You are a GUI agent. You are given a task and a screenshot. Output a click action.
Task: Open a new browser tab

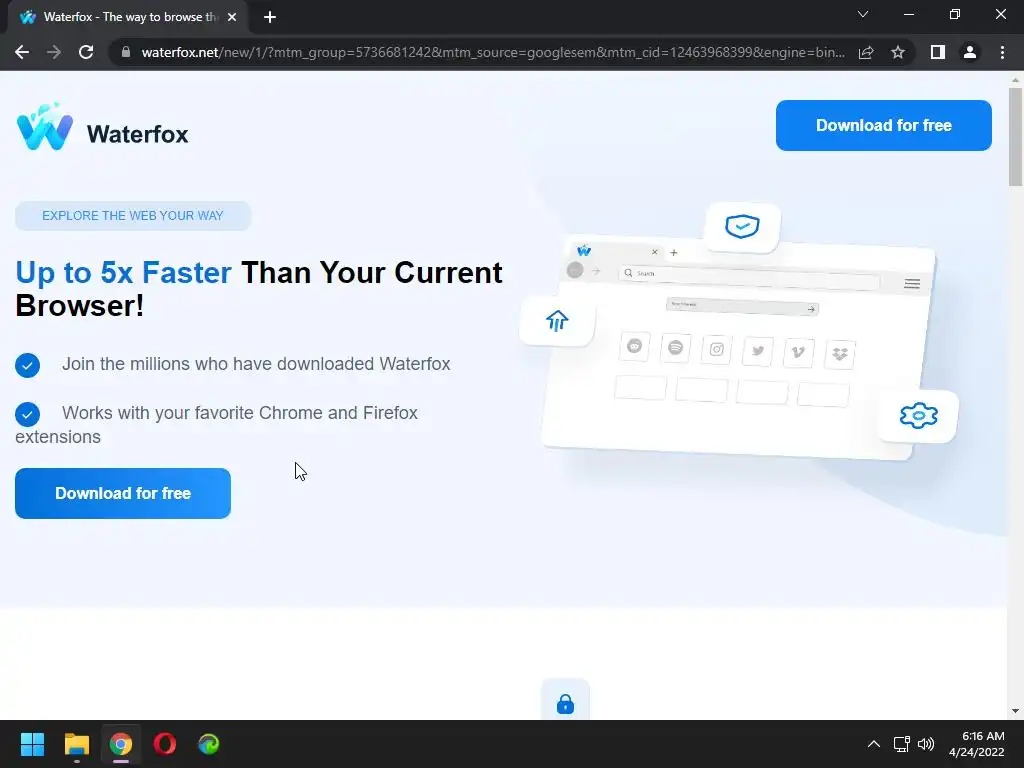point(270,18)
